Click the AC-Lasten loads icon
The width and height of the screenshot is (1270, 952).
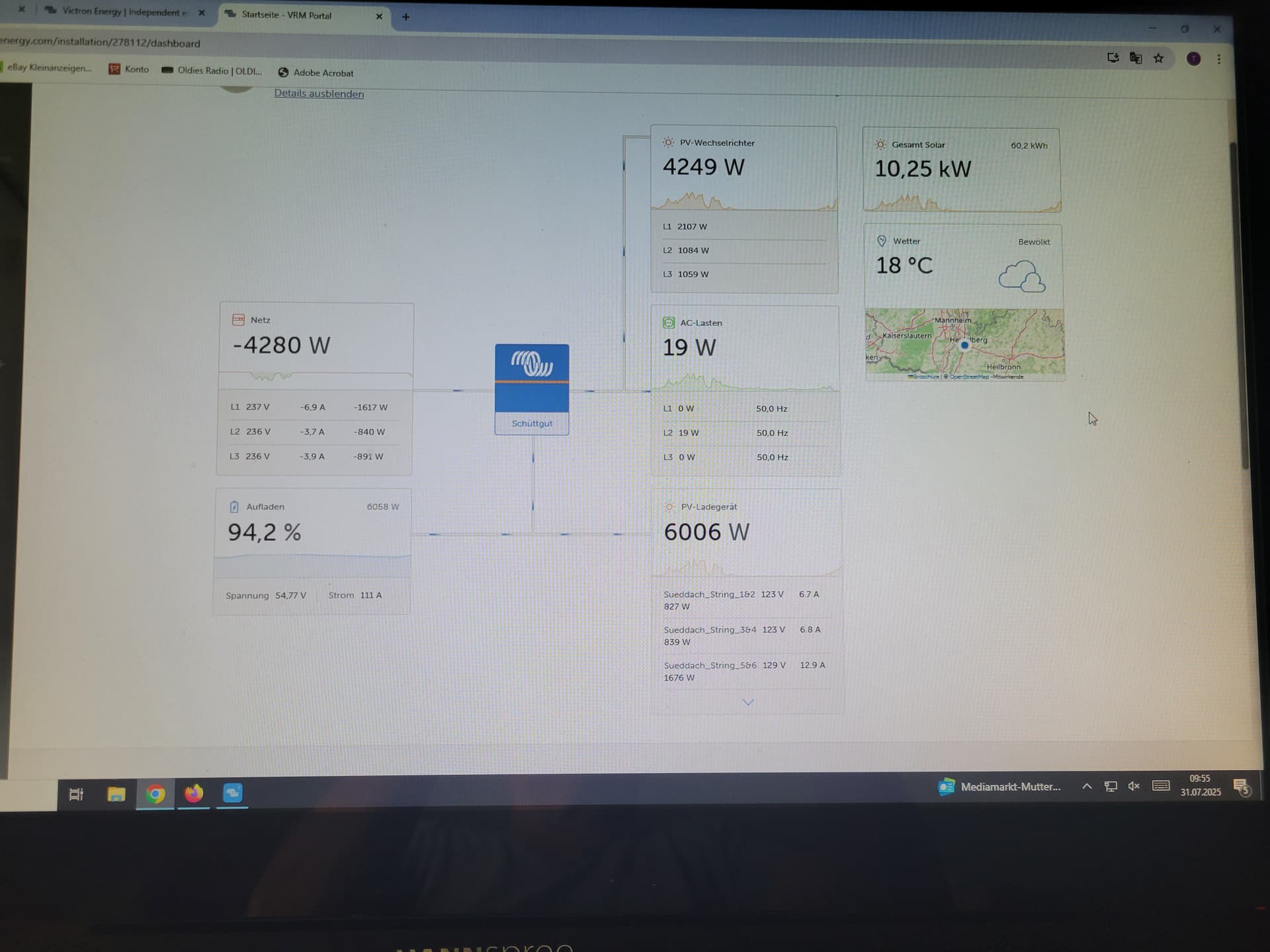pos(669,323)
